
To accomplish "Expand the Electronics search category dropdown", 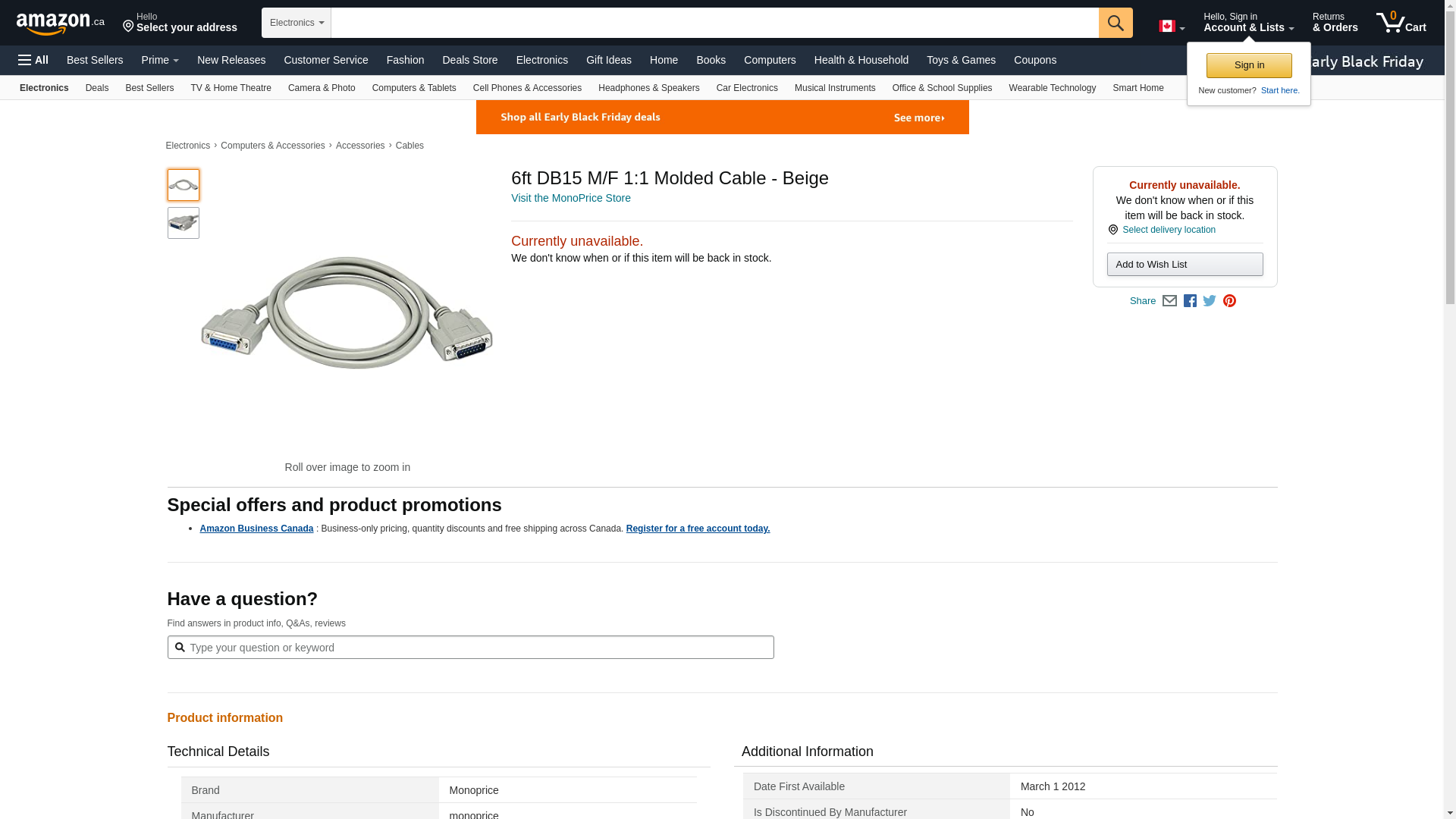I will tap(296, 23).
